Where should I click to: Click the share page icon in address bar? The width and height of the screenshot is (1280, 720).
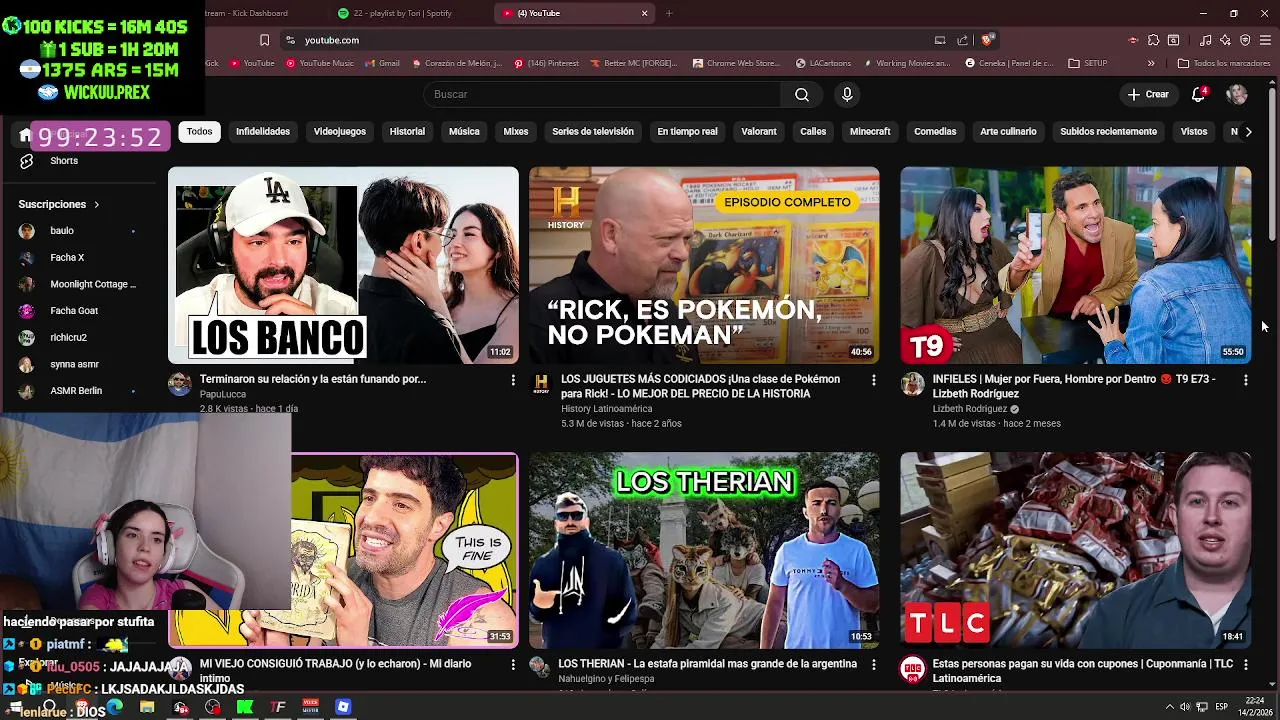[962, 40]
